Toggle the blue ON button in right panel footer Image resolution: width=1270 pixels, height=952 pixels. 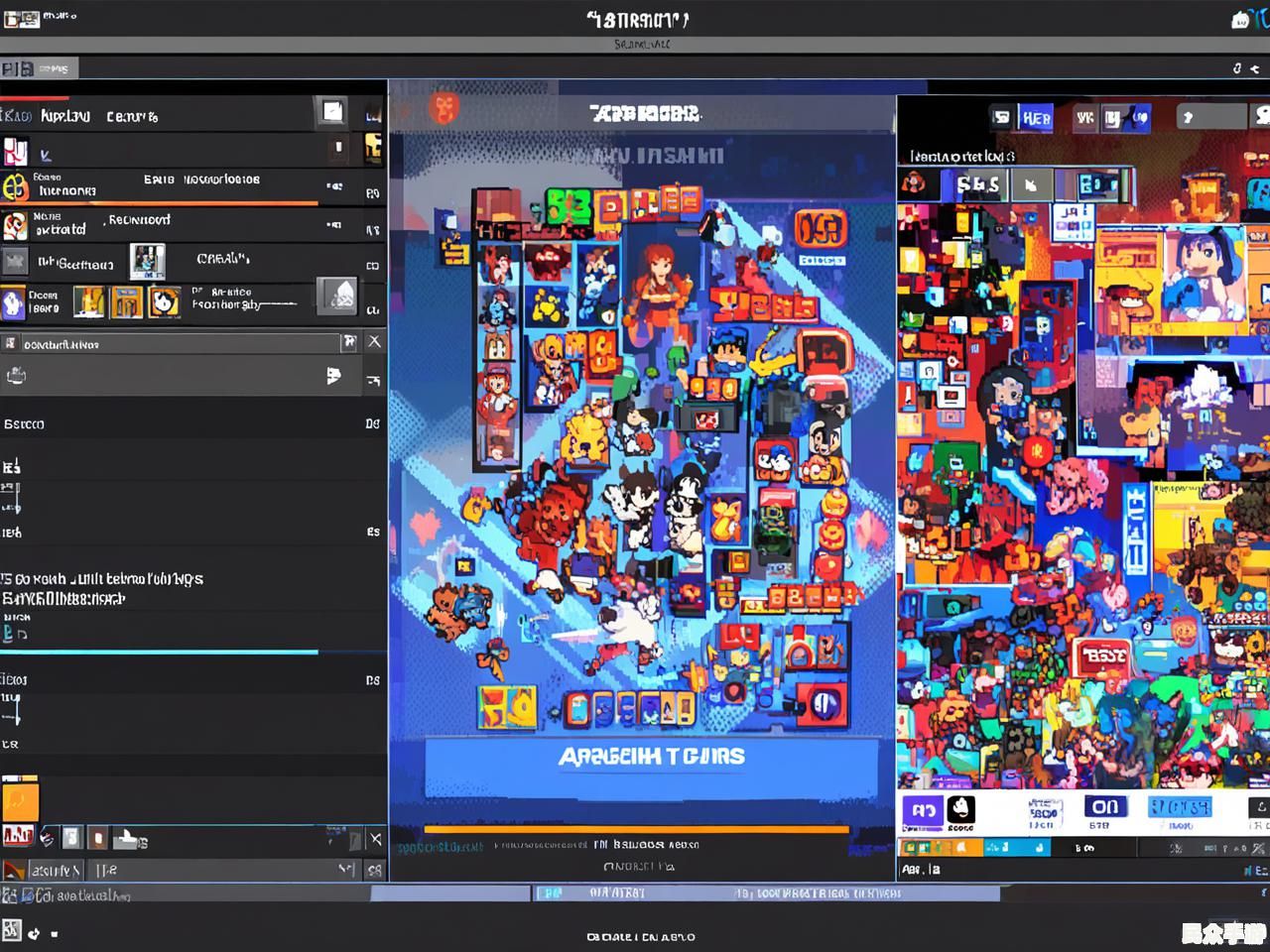coord(1104,807)
